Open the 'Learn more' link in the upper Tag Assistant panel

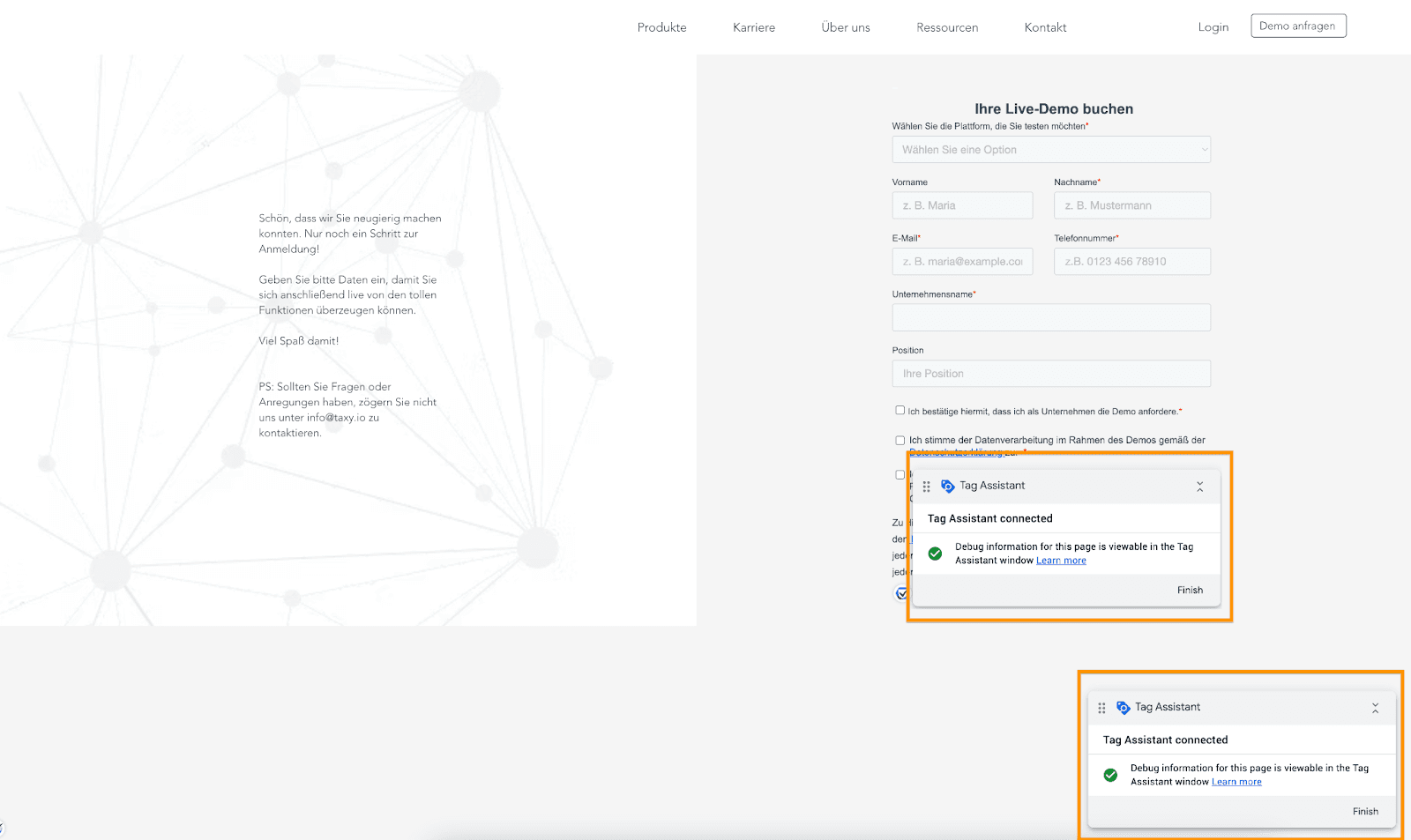(x=1061, y=560)
